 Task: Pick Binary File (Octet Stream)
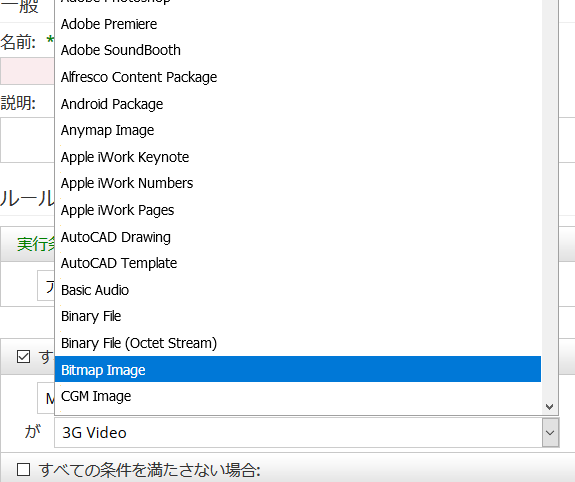pos(298,343)
